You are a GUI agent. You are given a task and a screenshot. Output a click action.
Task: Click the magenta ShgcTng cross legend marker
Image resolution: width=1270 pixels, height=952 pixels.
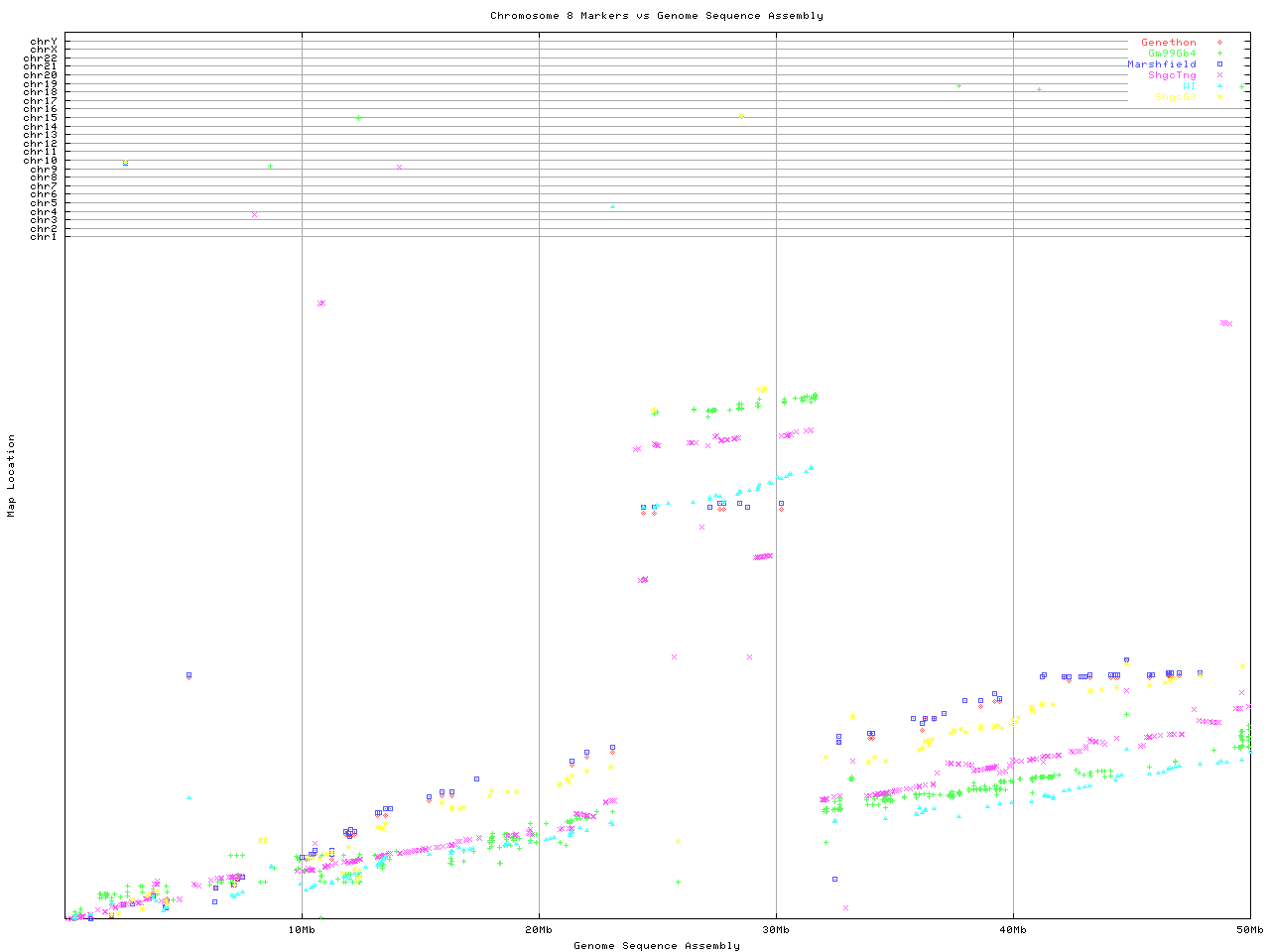[1219, 75]
